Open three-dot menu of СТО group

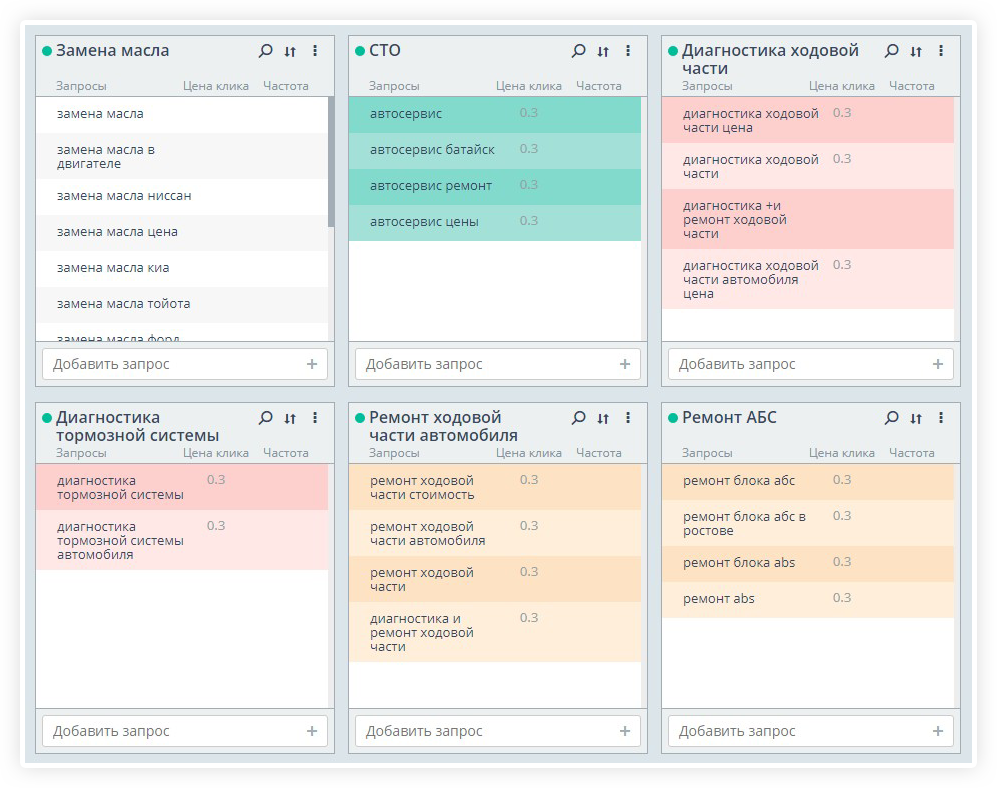[628, 51]
